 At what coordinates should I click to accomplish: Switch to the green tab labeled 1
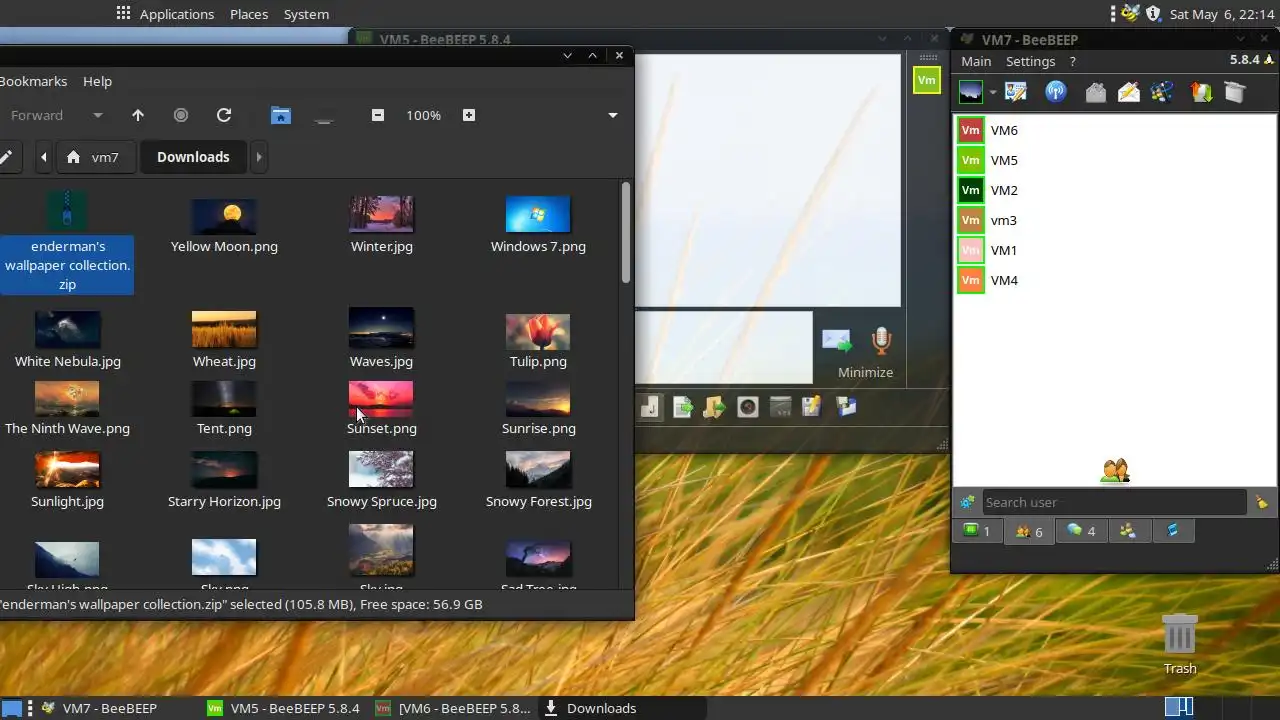[977, 531]
